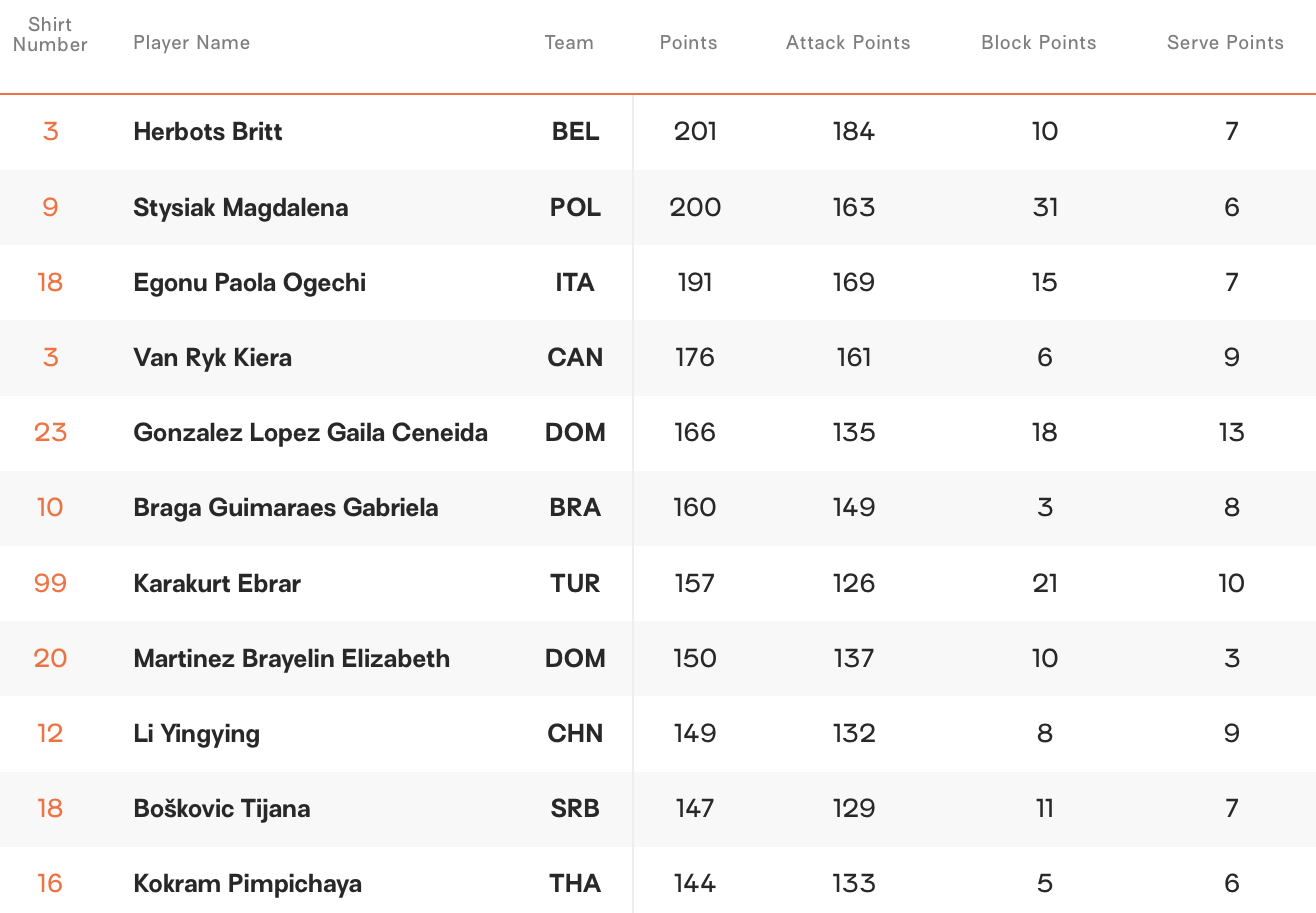Click the Block Points column header
Image resolution: width=1316 pixels, height=913 pixels.
pyautogui.click(x=1039, y=43)
